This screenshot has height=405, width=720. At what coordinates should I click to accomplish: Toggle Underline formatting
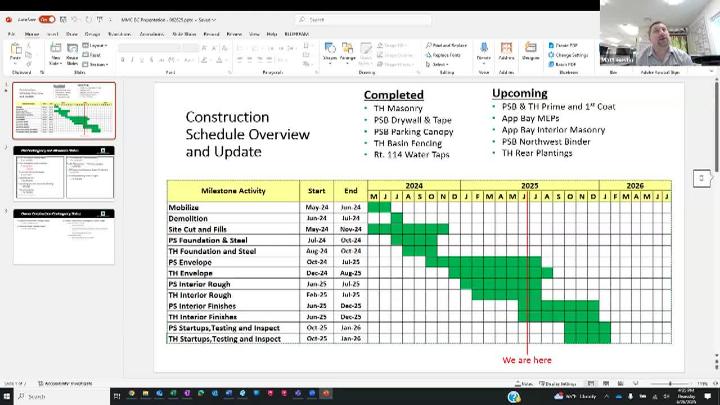pyautogui.click(x=142, y=60)
